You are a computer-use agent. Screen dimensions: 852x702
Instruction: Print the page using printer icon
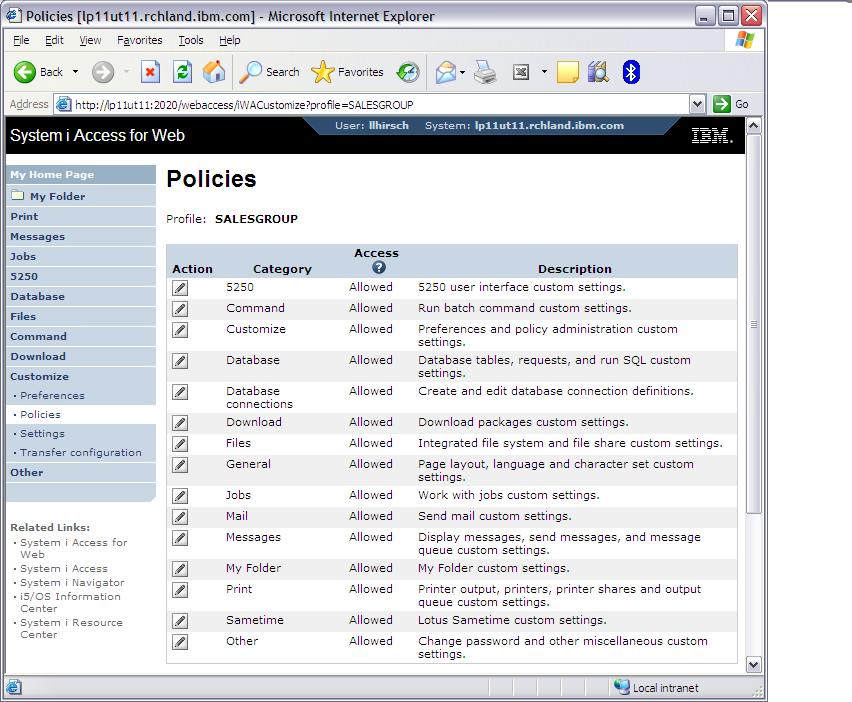coord(485,72)
